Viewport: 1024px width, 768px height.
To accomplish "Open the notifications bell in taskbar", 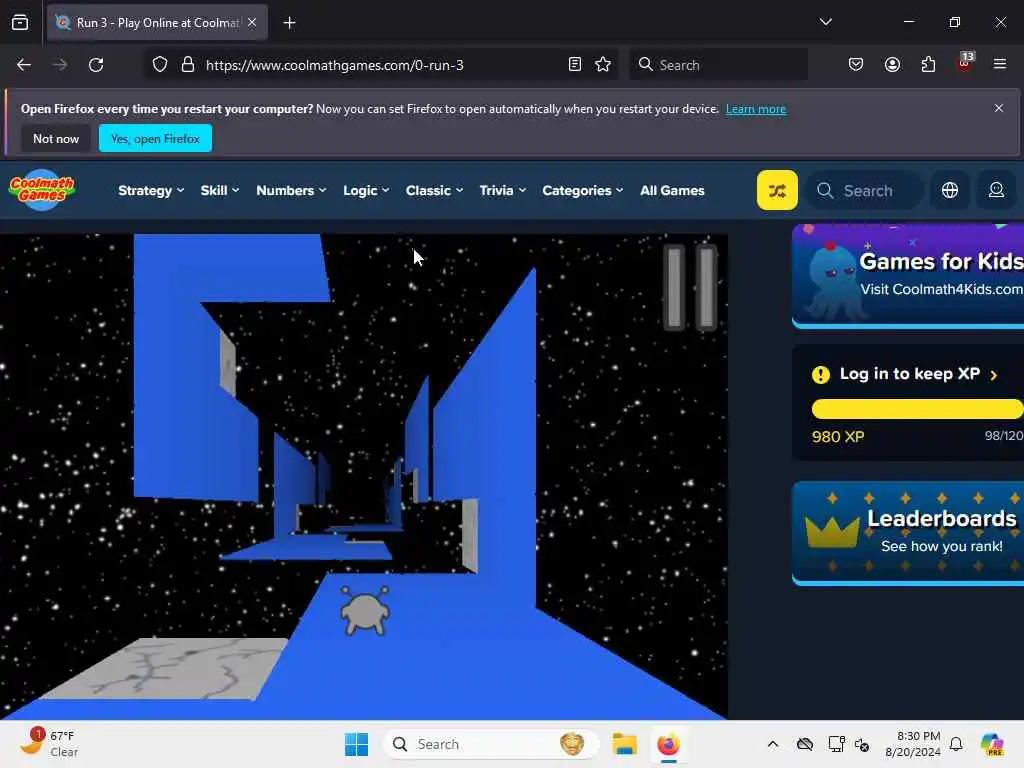I will [x=956, y=744].
